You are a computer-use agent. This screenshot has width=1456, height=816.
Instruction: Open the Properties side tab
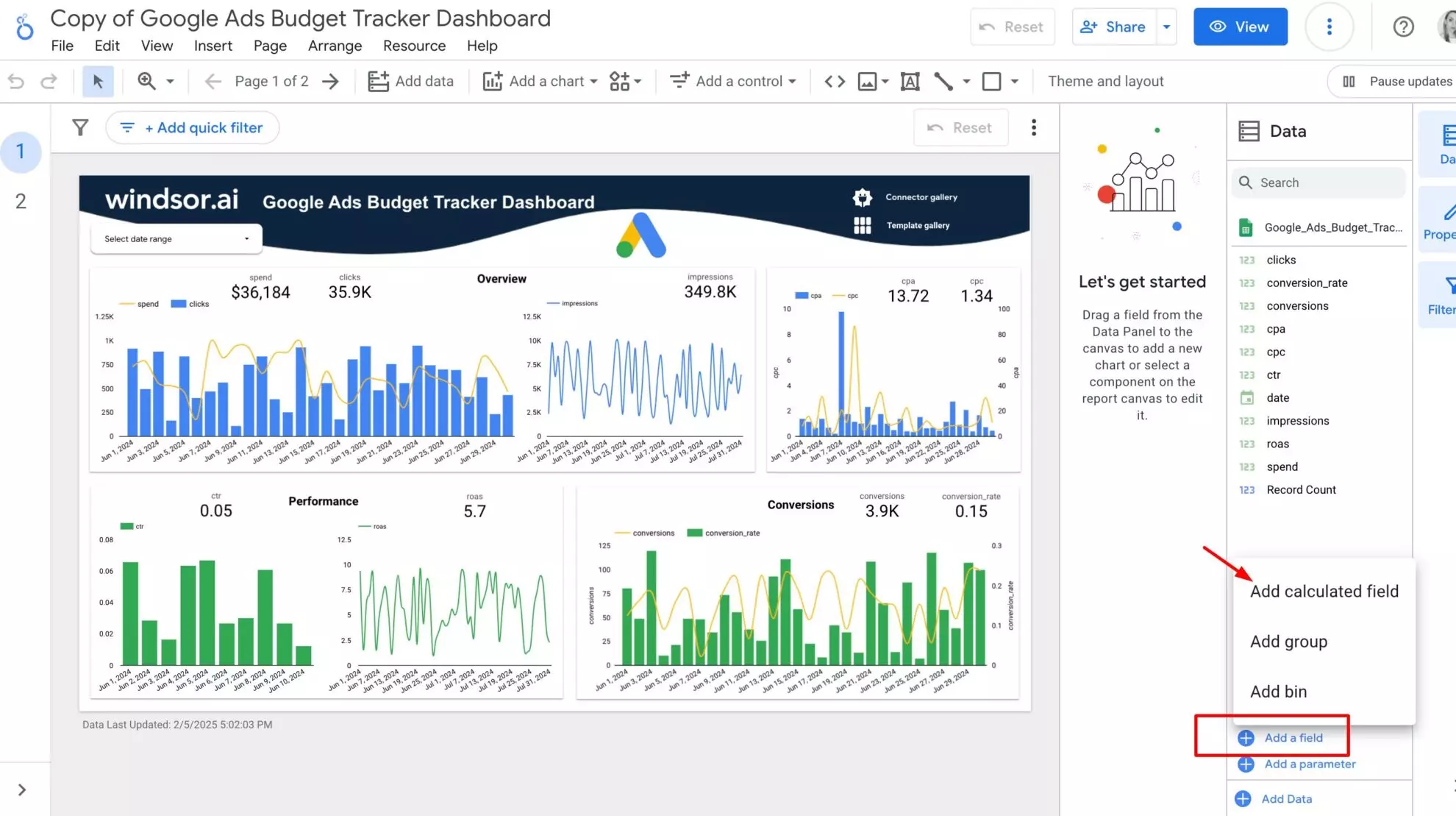pyautogui.click(x=1438, y=220)
